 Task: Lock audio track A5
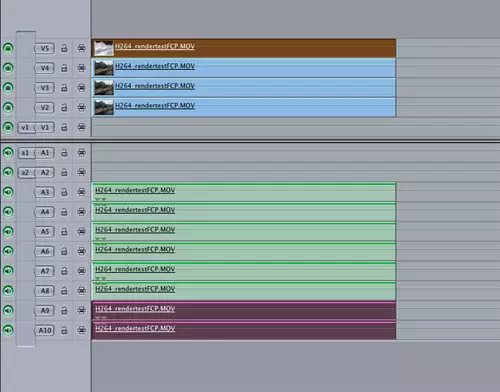(64, 231)
